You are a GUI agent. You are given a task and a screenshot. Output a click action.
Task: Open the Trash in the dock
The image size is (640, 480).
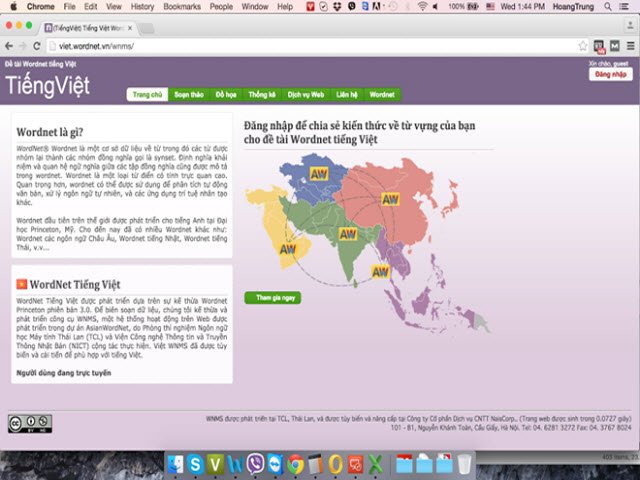pos(465,464)
